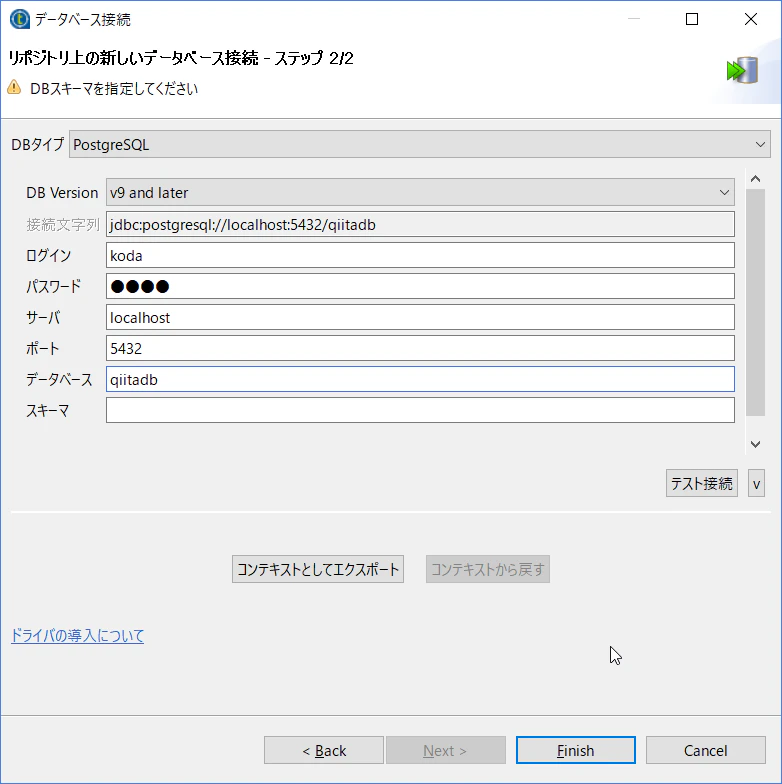This screenshot has height=784, width=782.
Task: Click the ログイン field containing koda
Action: 420,256
